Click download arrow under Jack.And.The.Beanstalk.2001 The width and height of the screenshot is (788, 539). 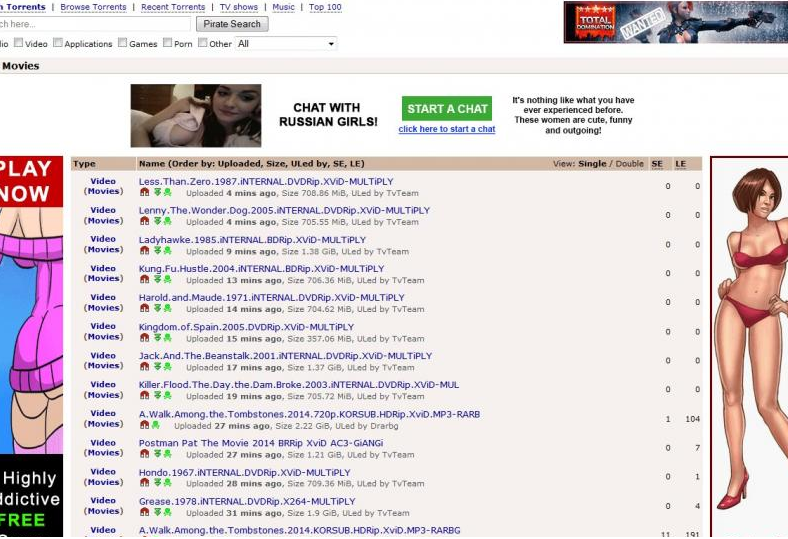point(156,367)
